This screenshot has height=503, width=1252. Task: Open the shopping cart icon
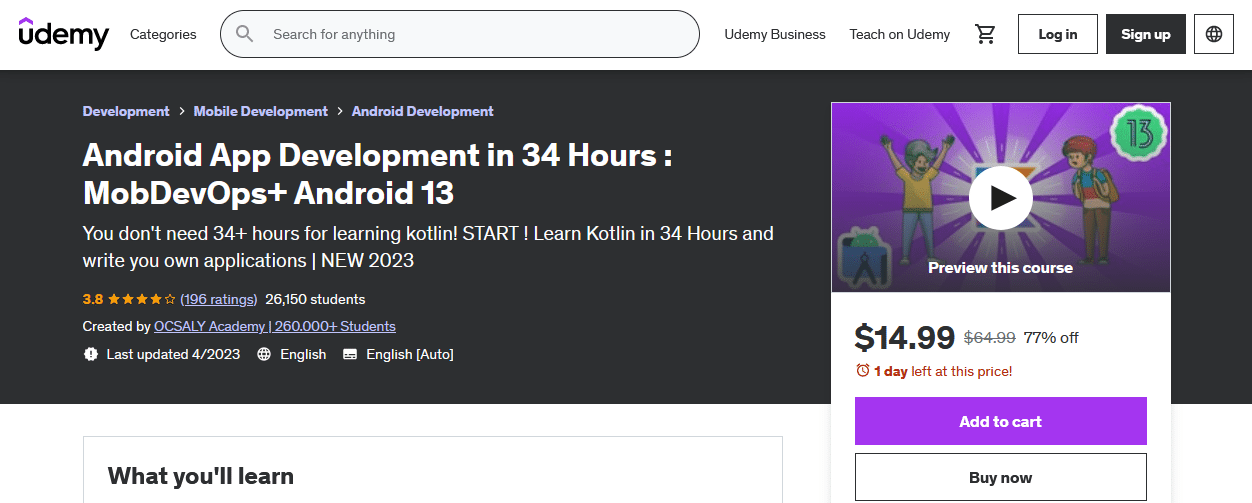[985, 34]
